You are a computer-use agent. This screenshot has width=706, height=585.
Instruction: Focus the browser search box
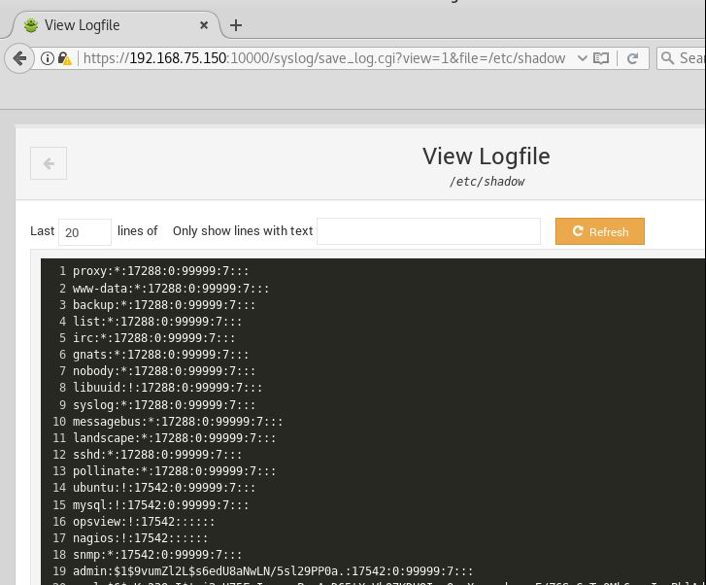coord(681,58)
